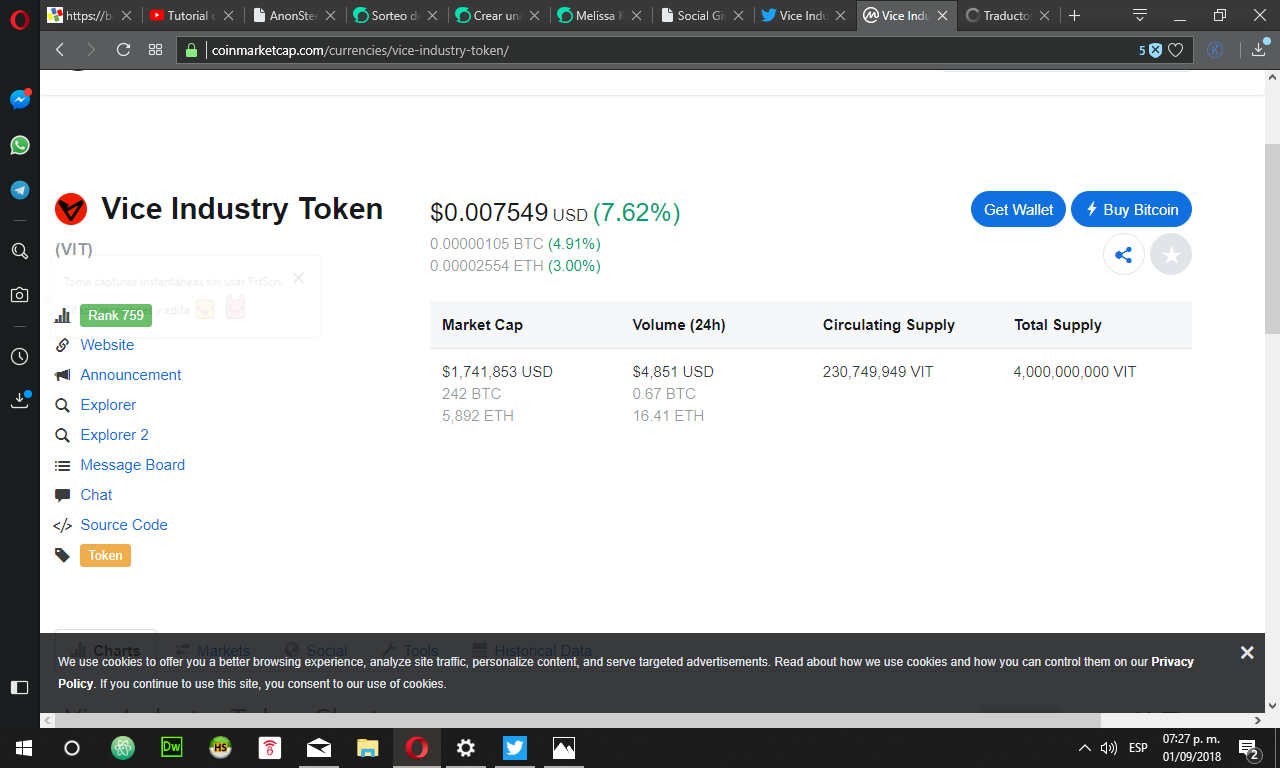The width and height of the screenshot is (1280, 768).
Task: Click the coinmarketcap.com address bar
Action: [660, 50]
